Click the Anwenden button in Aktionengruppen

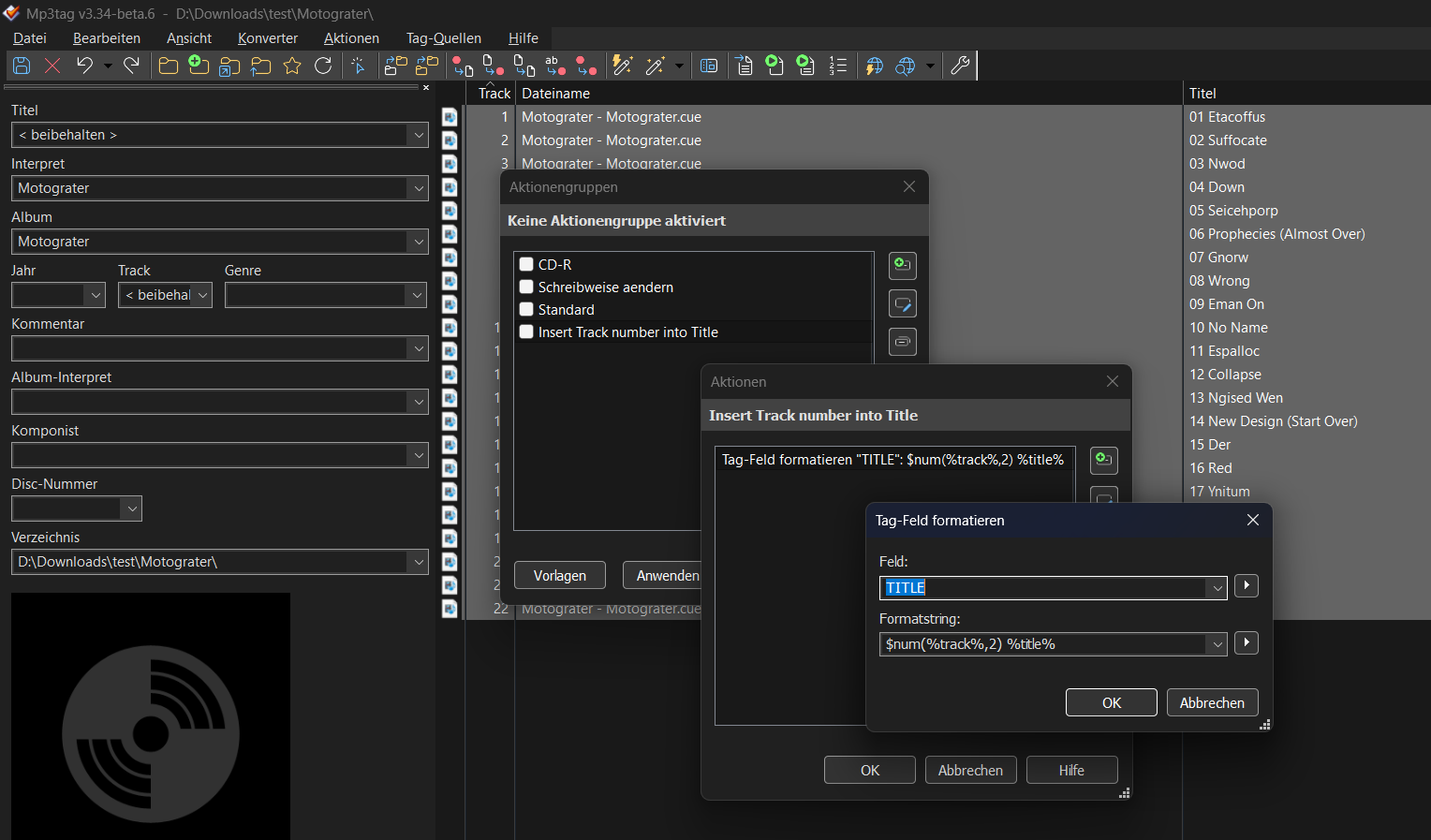click(x=663, y=575)
